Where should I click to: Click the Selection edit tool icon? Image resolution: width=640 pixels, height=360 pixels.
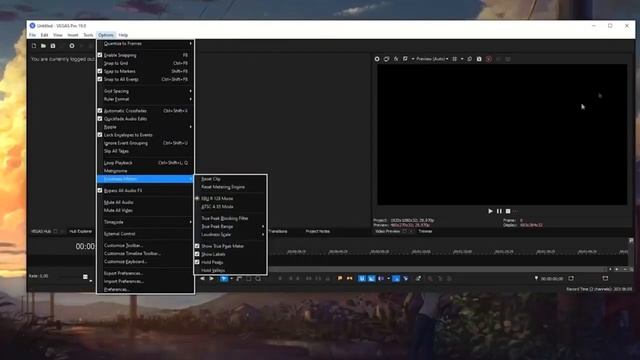pos(249,278)
